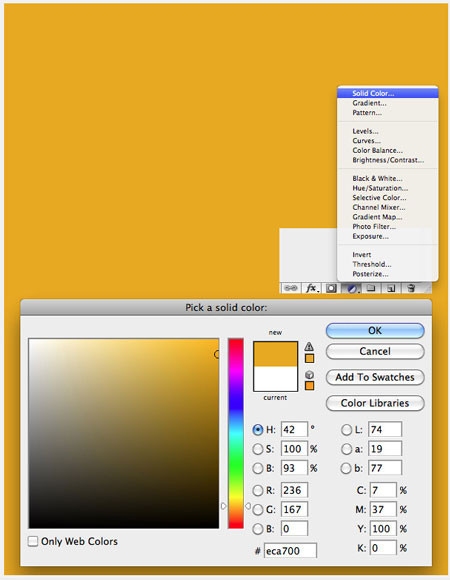Select the Lab a radio button
The height and width of the screenshot is (580, 450).
[x=346, y=449]
